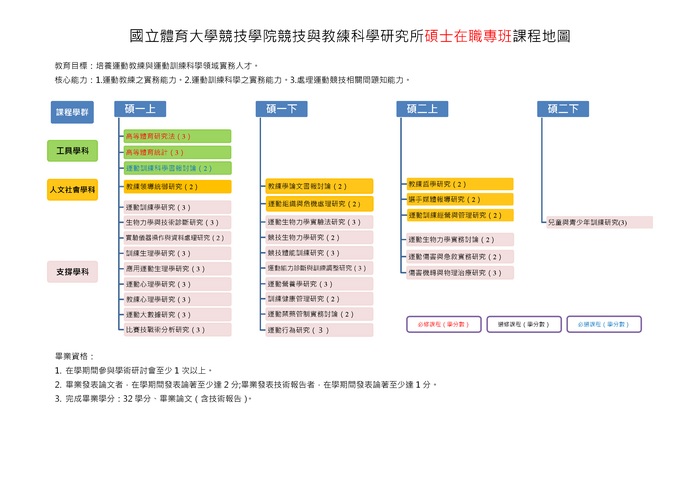The height and width of the screenshot is (495, 700).
Task: Select 運動能機與危機處理研究 (2) course
Action: [319, 204]
